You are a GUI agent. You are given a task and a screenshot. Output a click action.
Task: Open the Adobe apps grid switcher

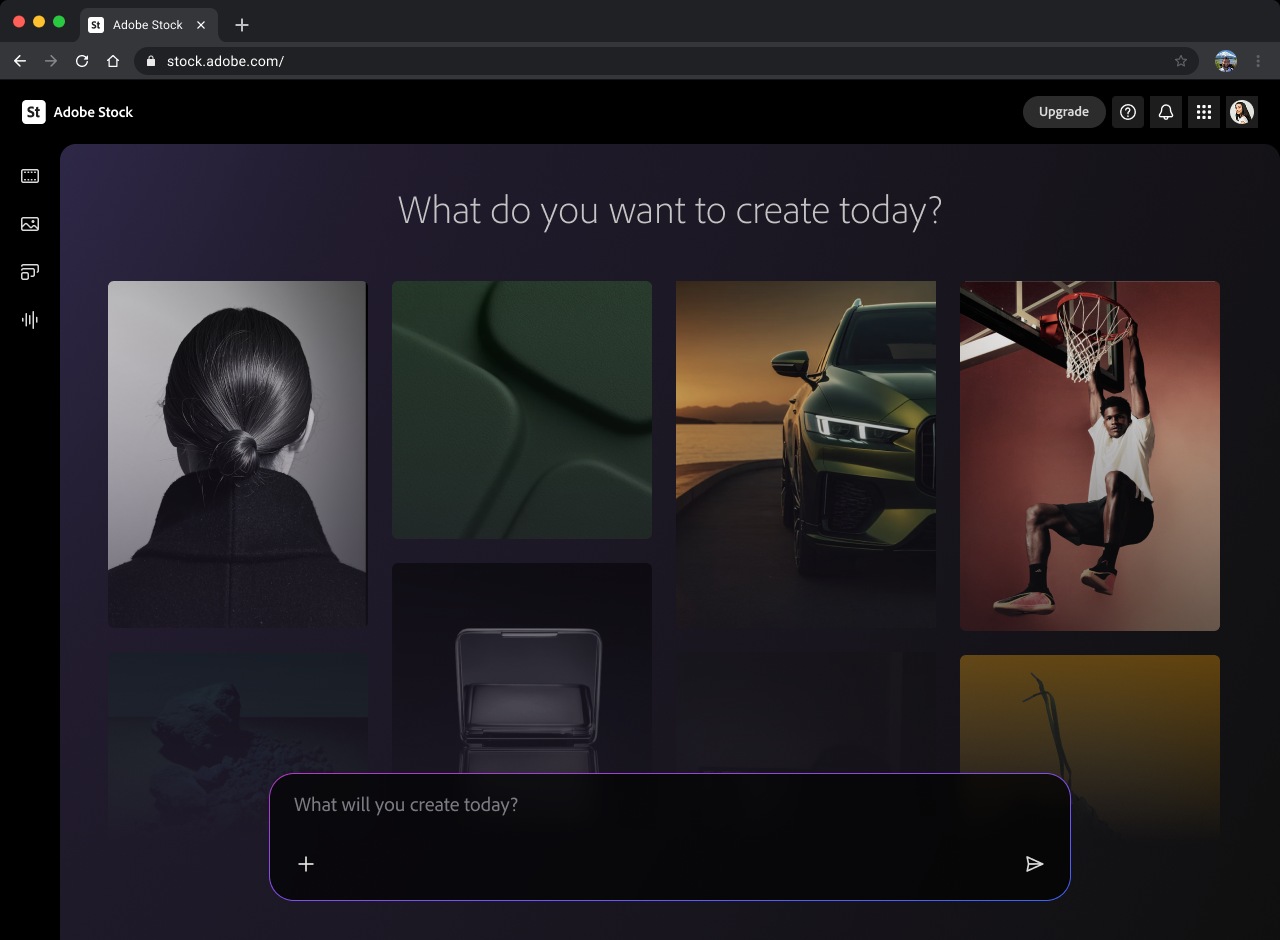[x=1204, y=112]
